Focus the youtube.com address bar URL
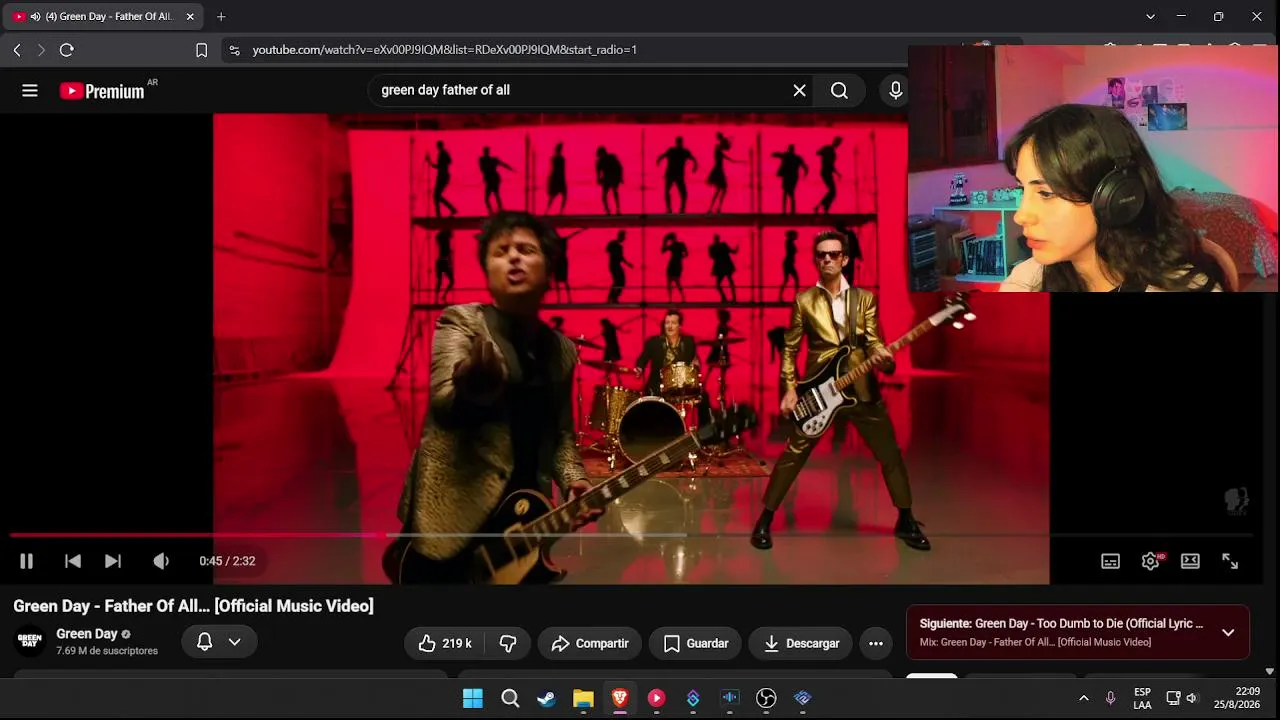 445,50
